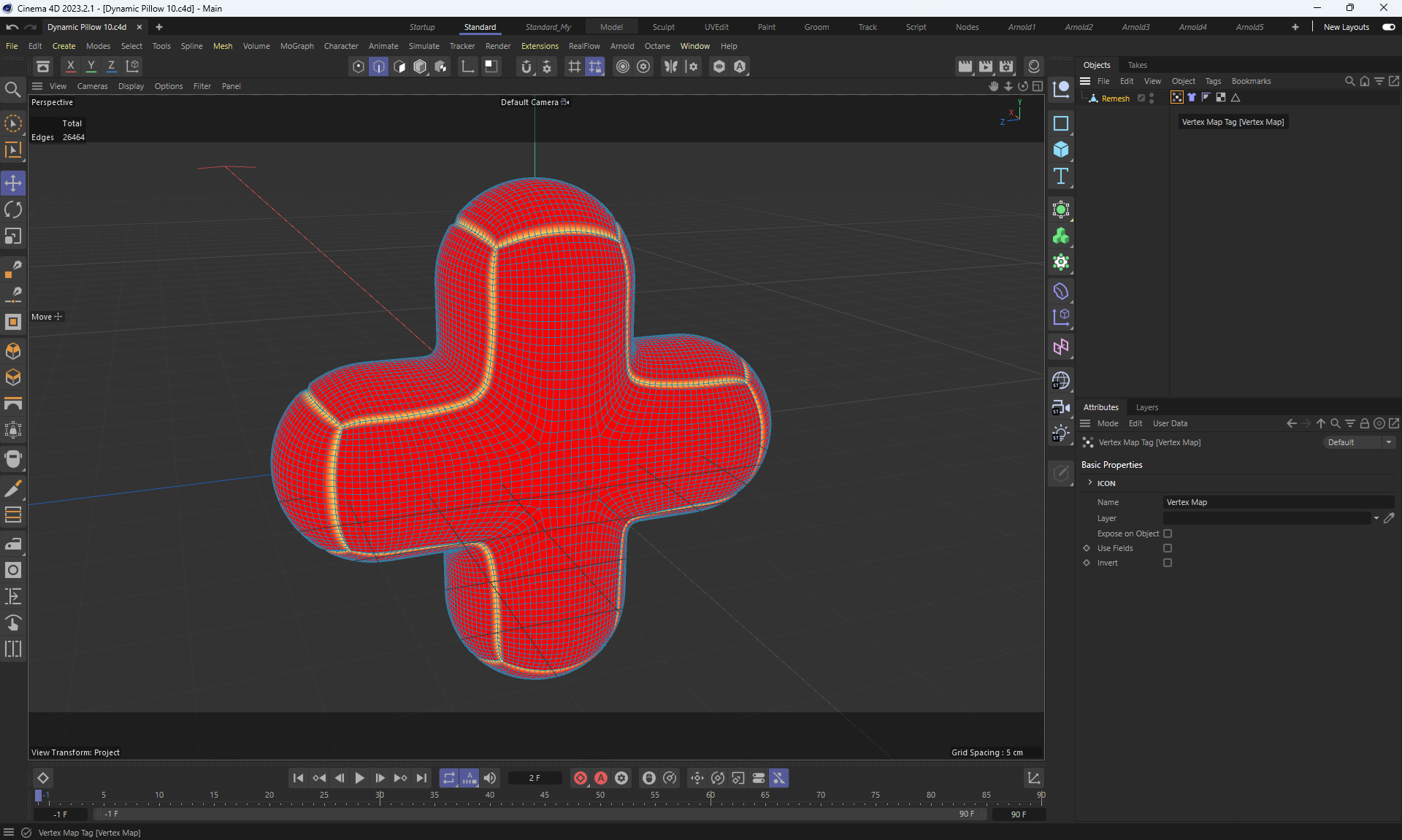This screenshot has height=840, width=1402.
Task: Toggle the New Layouts switch
Action: pyautogui.click(x=1388, y=27)
